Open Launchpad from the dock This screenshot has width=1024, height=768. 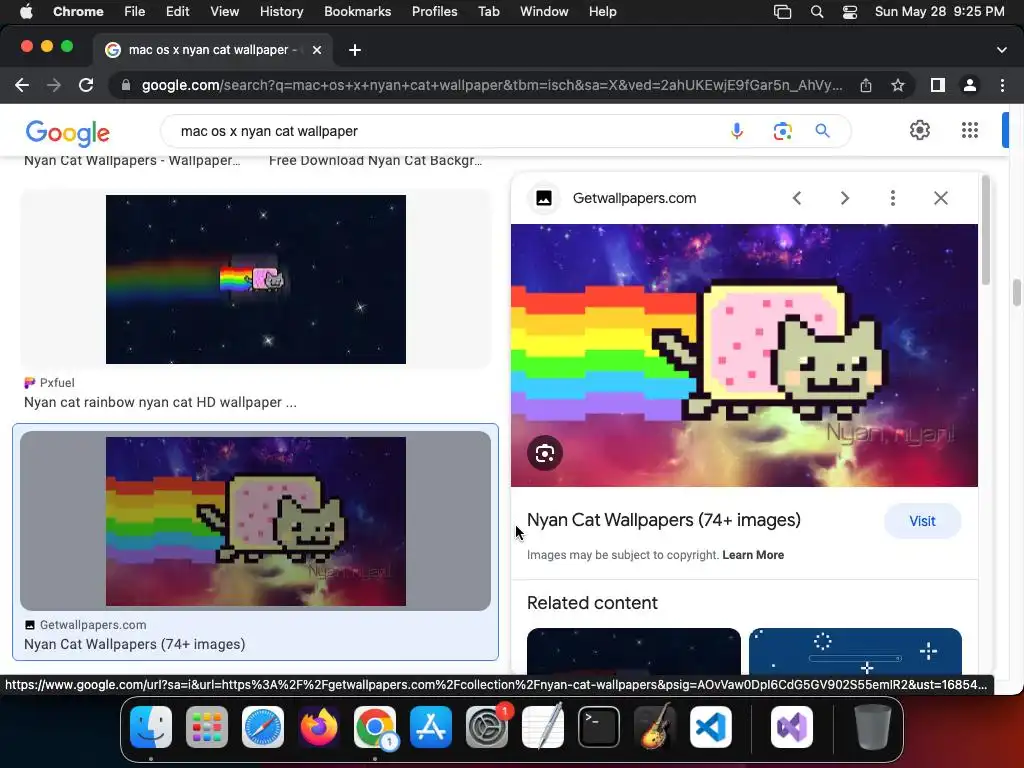(207, 727)
